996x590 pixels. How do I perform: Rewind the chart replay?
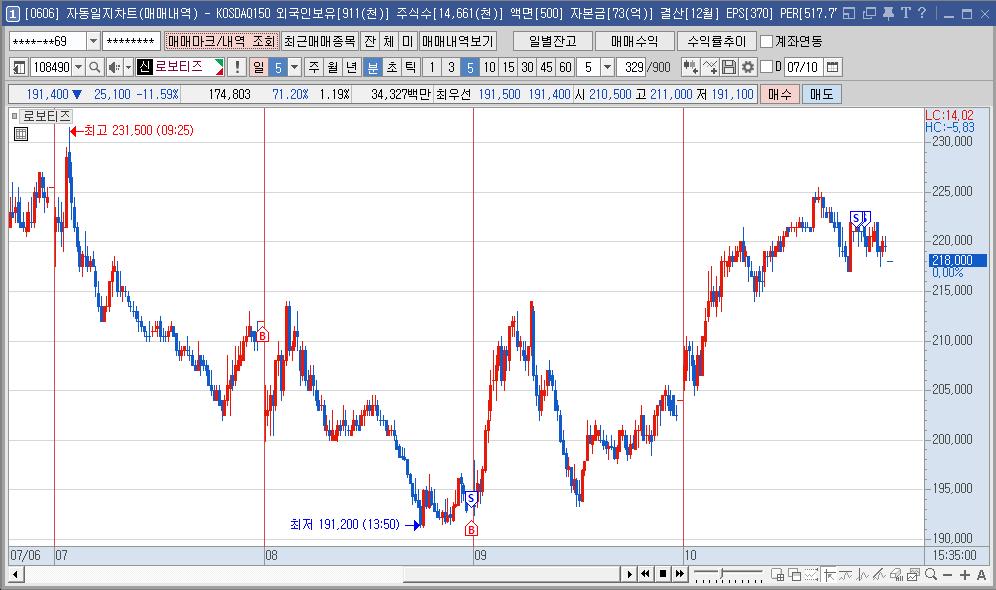(x=645, y=574)
